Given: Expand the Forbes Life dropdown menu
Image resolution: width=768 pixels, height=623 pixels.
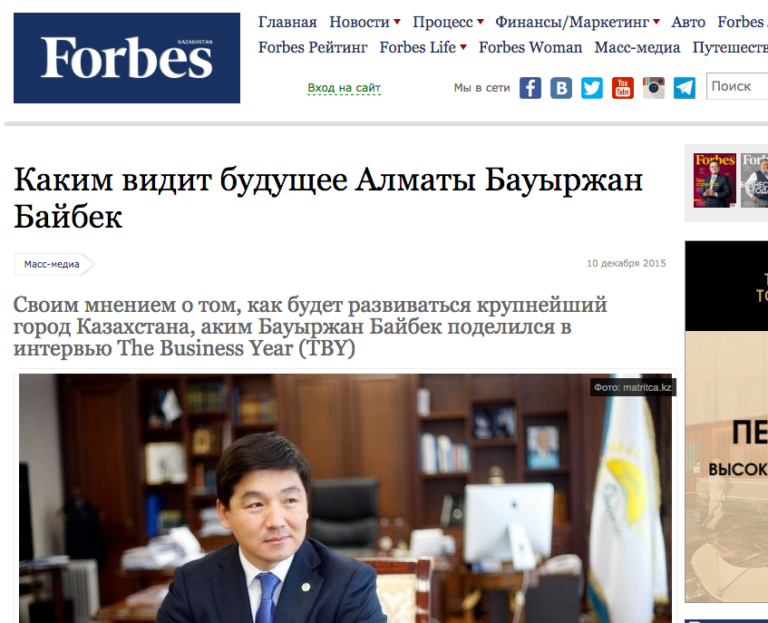Looking at the screenshot, I should click(423, 48).
